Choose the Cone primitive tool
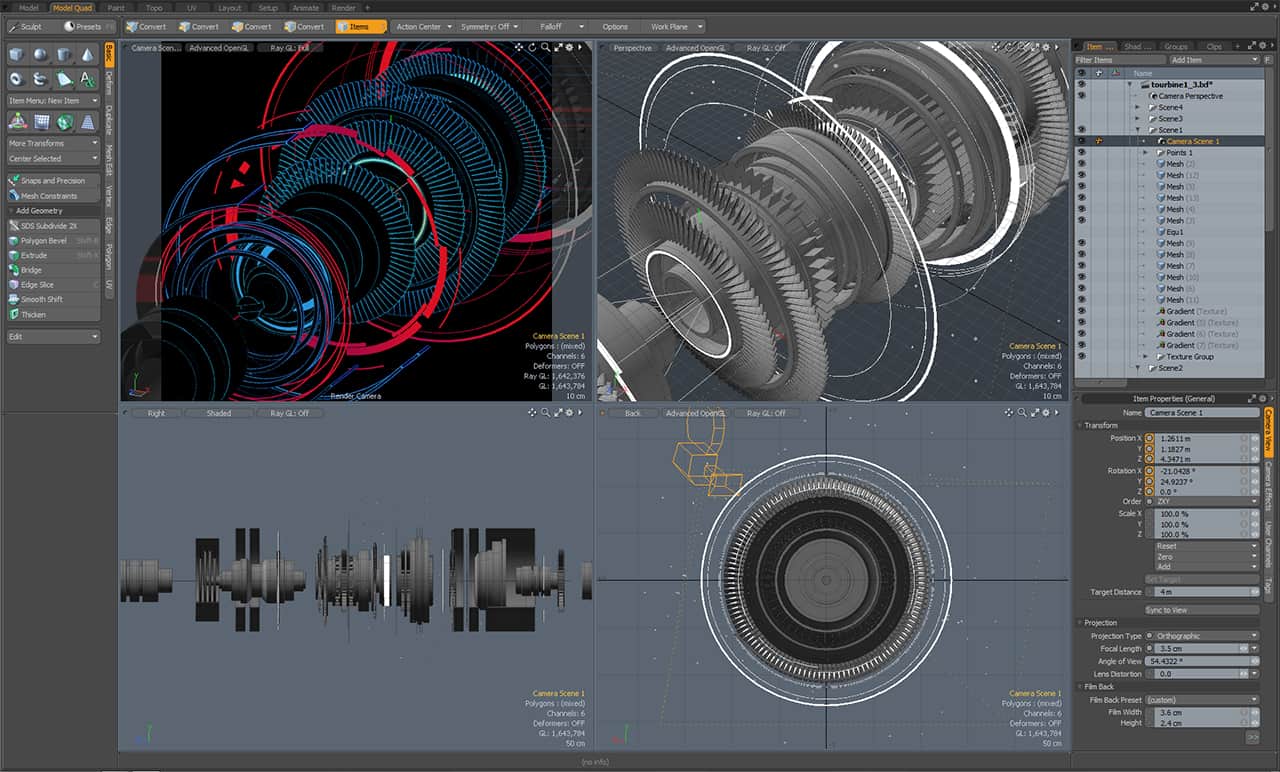The width and height of the screenshot is (1280, 772). pyautogui.click(x=87, y=55)
